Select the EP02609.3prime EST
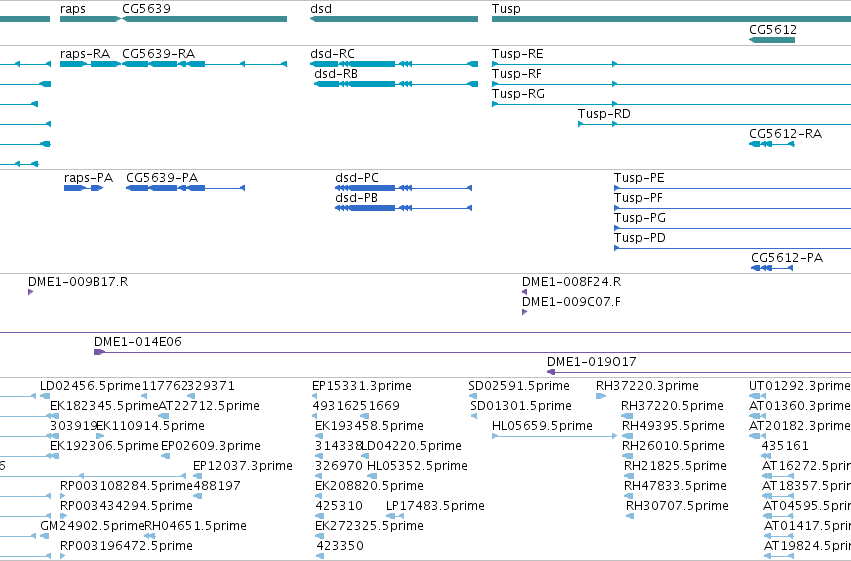Image resolution: width=851 pixels, height=561 pixels. click(x=165, y=456)
